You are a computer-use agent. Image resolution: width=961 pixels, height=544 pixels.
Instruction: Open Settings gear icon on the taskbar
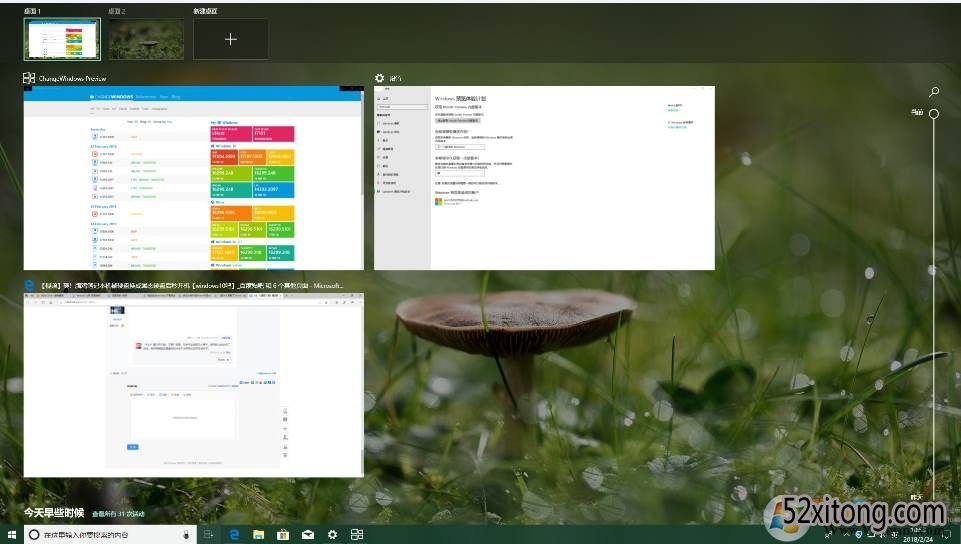(332, 535)
